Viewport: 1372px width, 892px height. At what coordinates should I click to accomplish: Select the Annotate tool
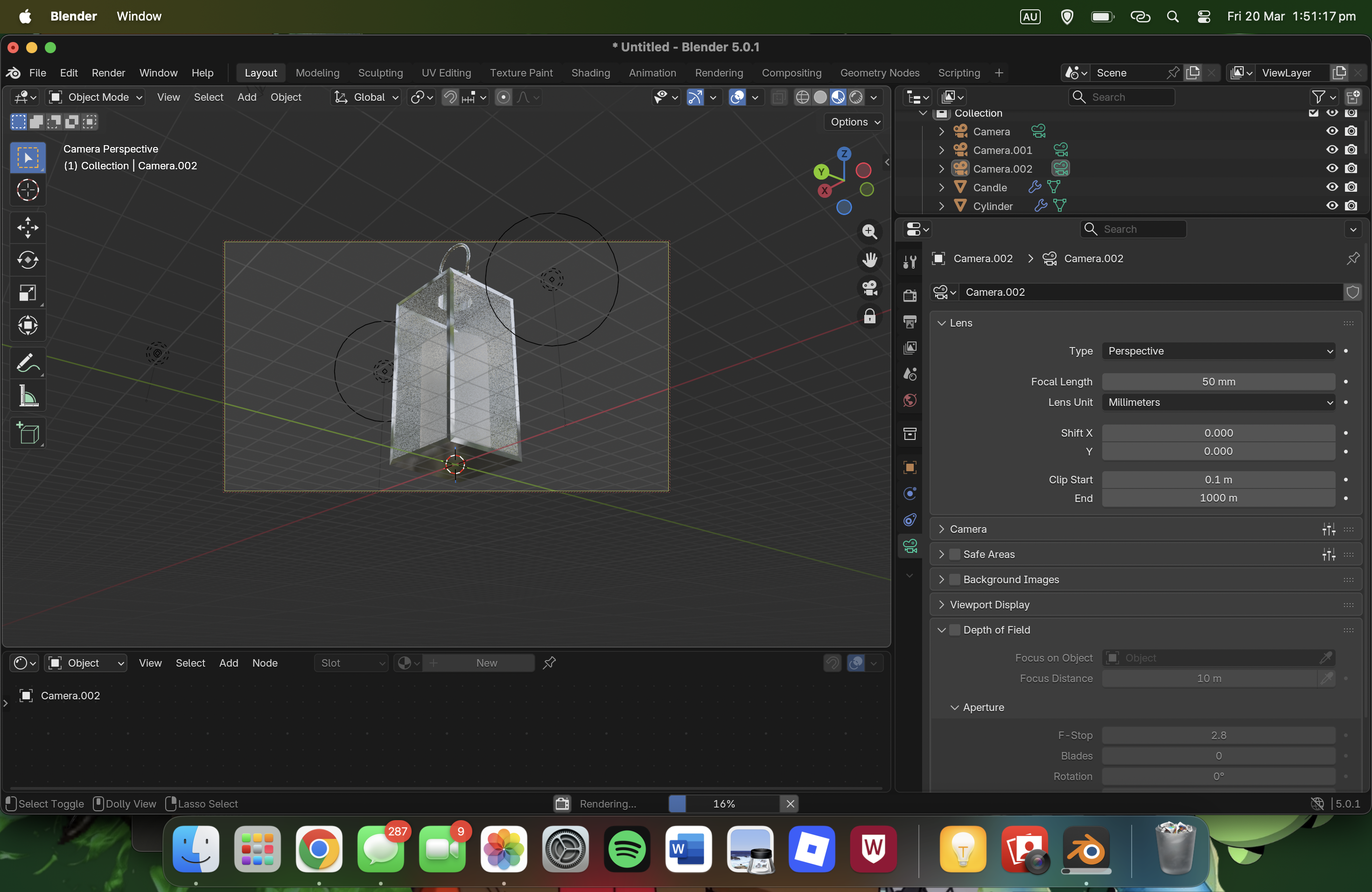(28, 363)
